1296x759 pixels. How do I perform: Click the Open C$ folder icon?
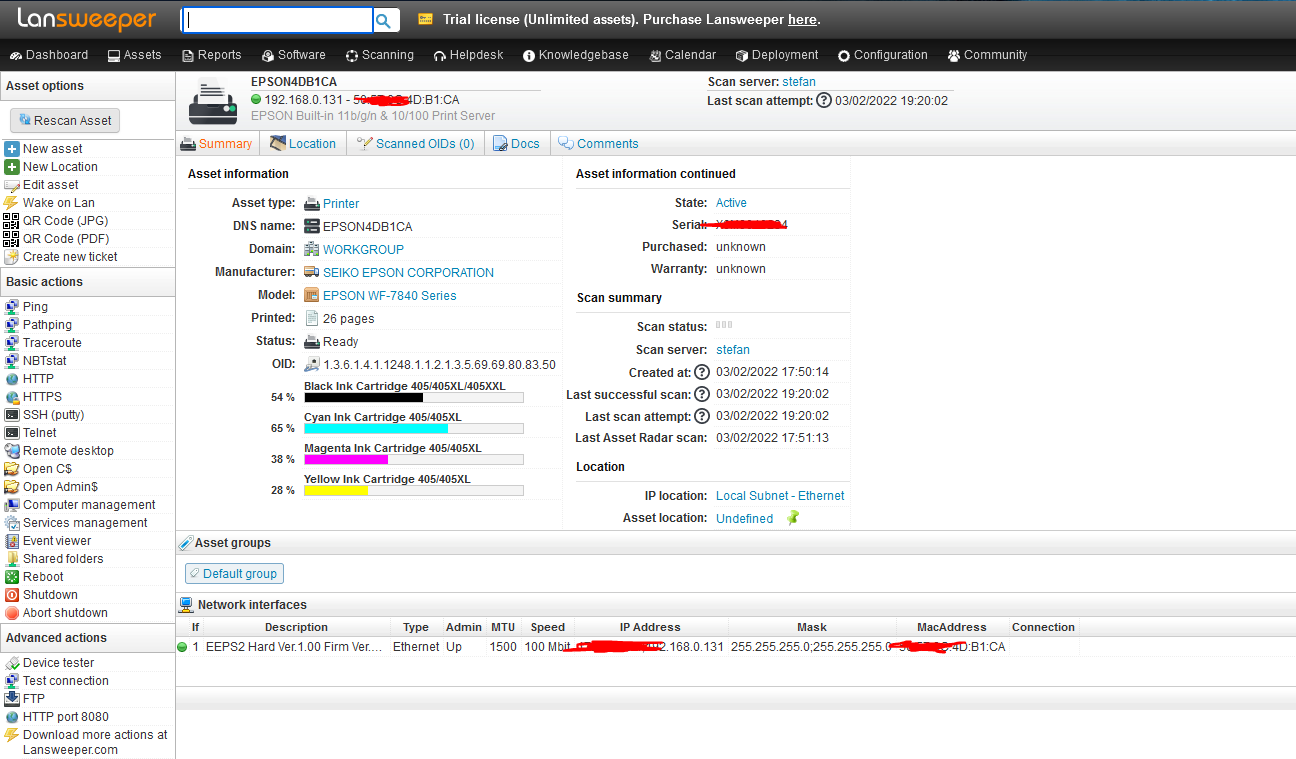coord(12,469)
